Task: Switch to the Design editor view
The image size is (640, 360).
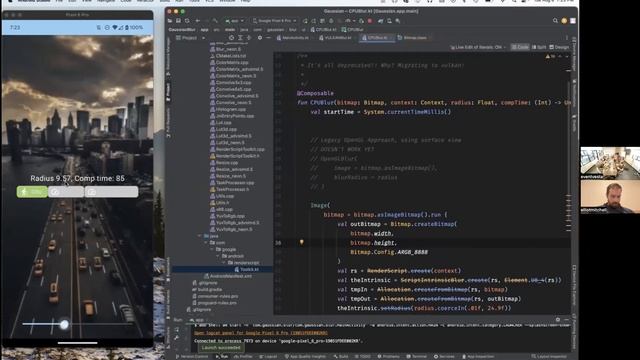Action: 559,47
